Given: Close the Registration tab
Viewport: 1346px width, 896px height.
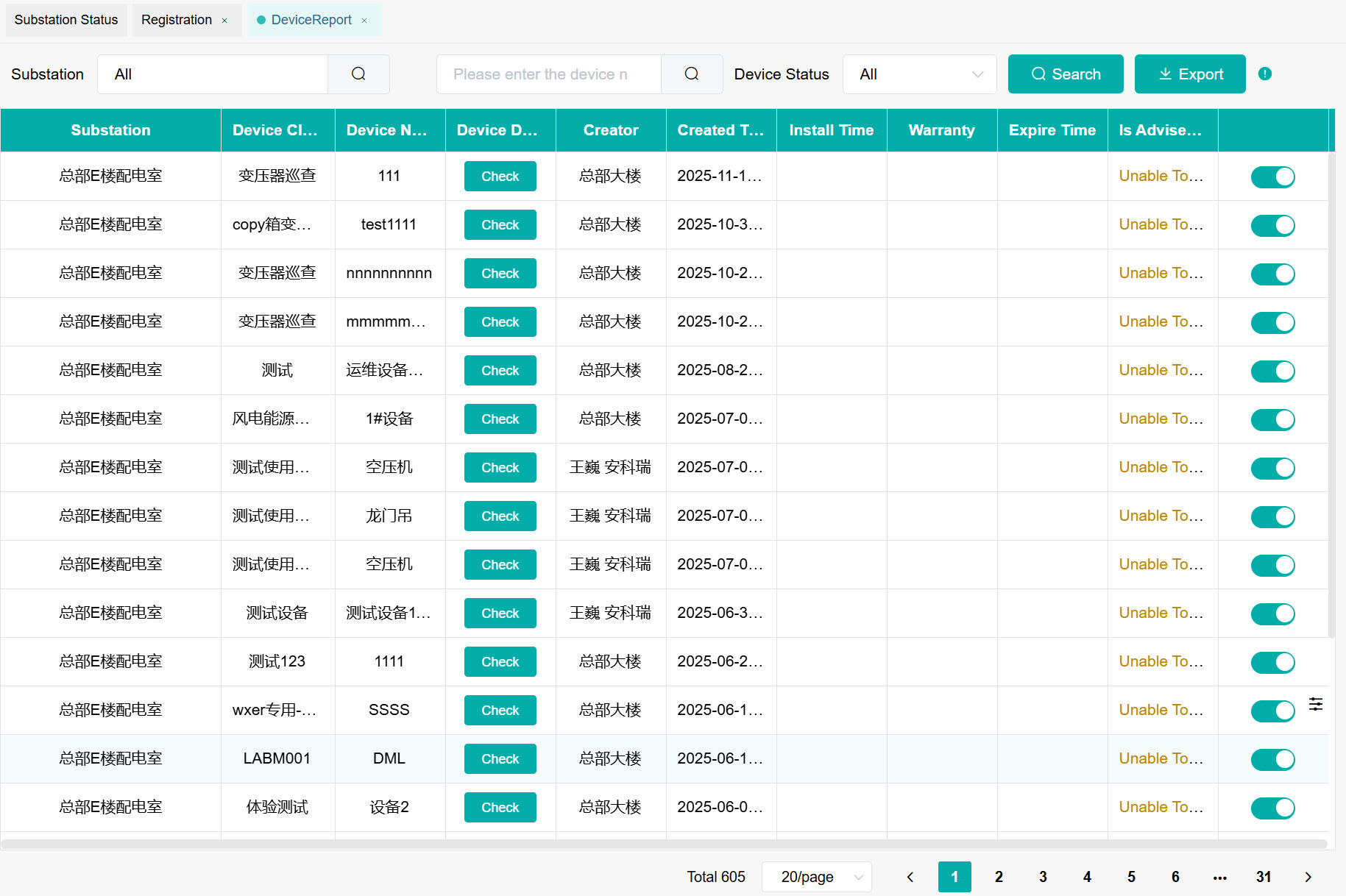Looking at the screenshot, I should (x=224, y=21).
